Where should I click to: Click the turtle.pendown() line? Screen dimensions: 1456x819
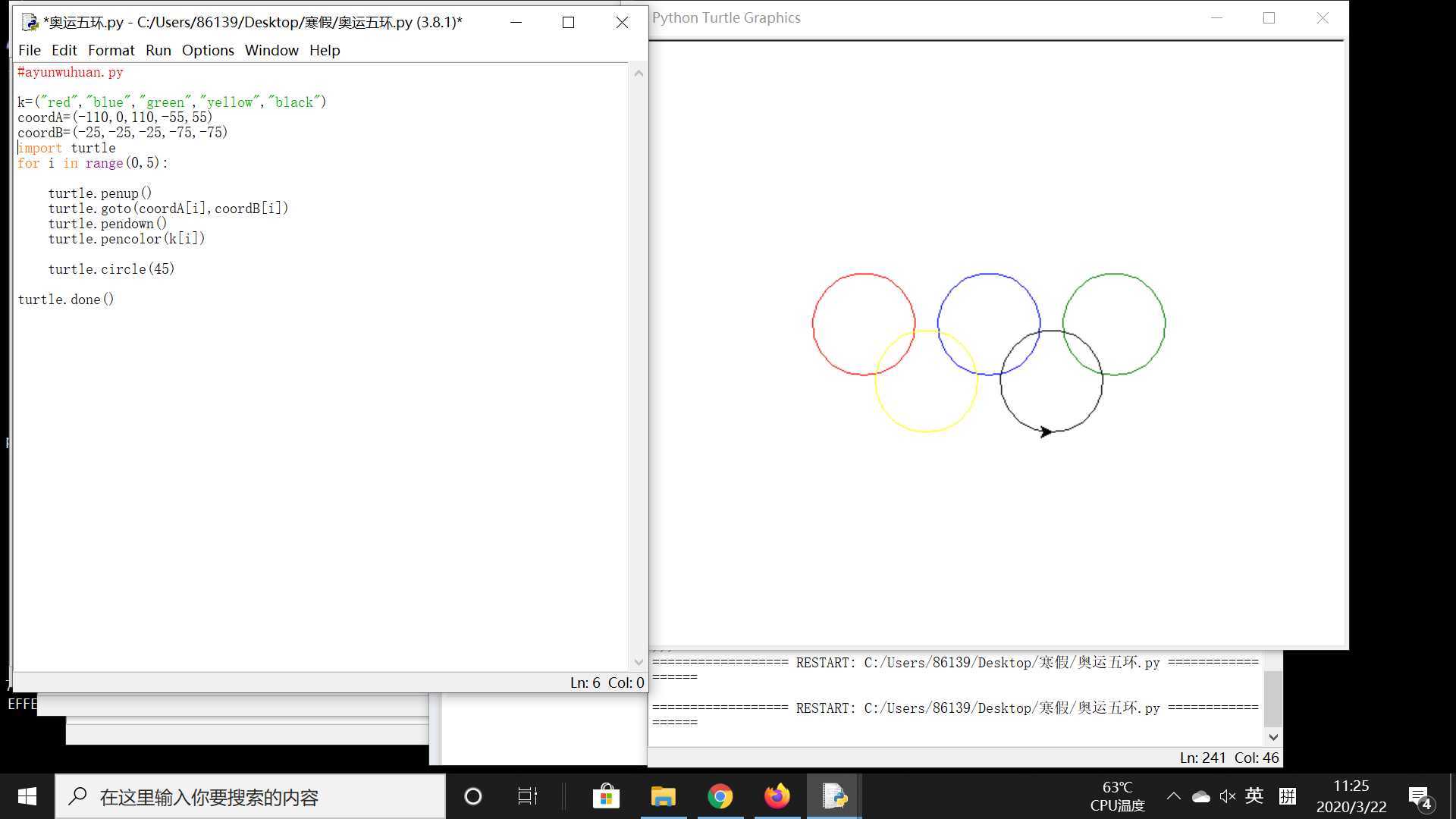(x=108, y=224)
